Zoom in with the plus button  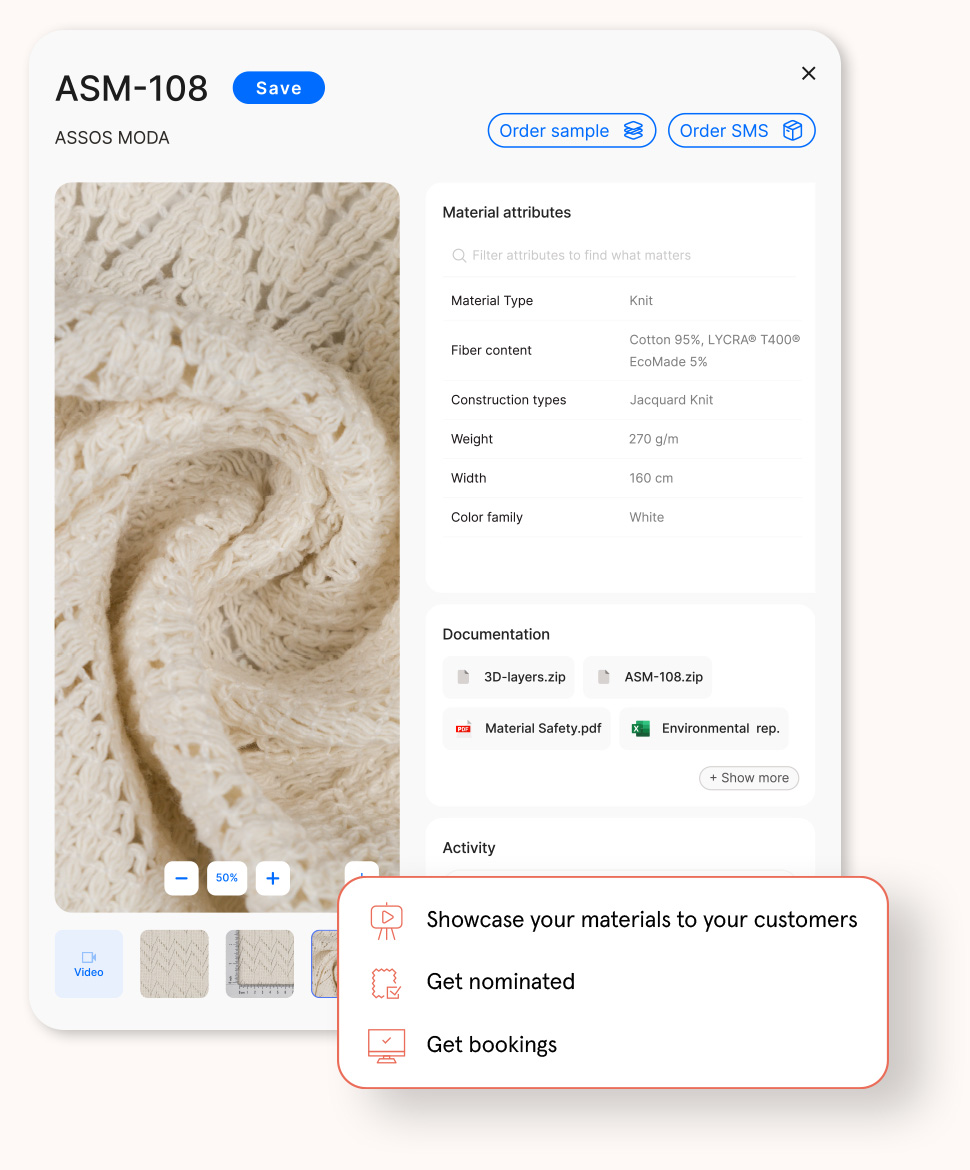tap(273, 878)
